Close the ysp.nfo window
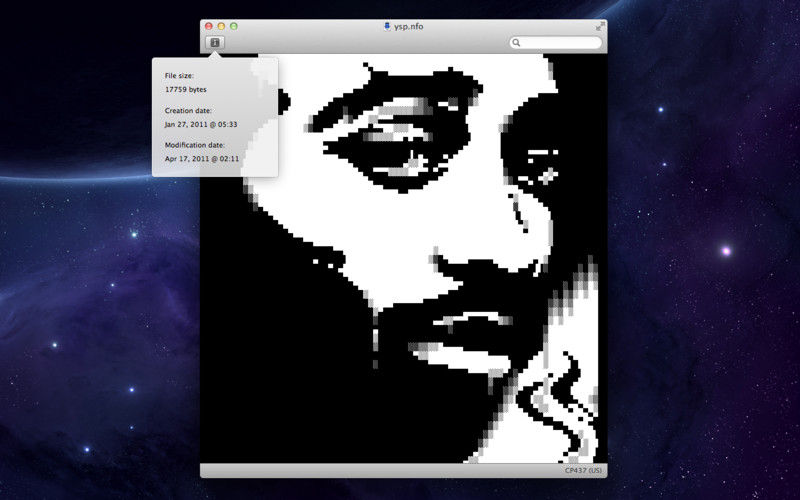 (x=209, y=26)
